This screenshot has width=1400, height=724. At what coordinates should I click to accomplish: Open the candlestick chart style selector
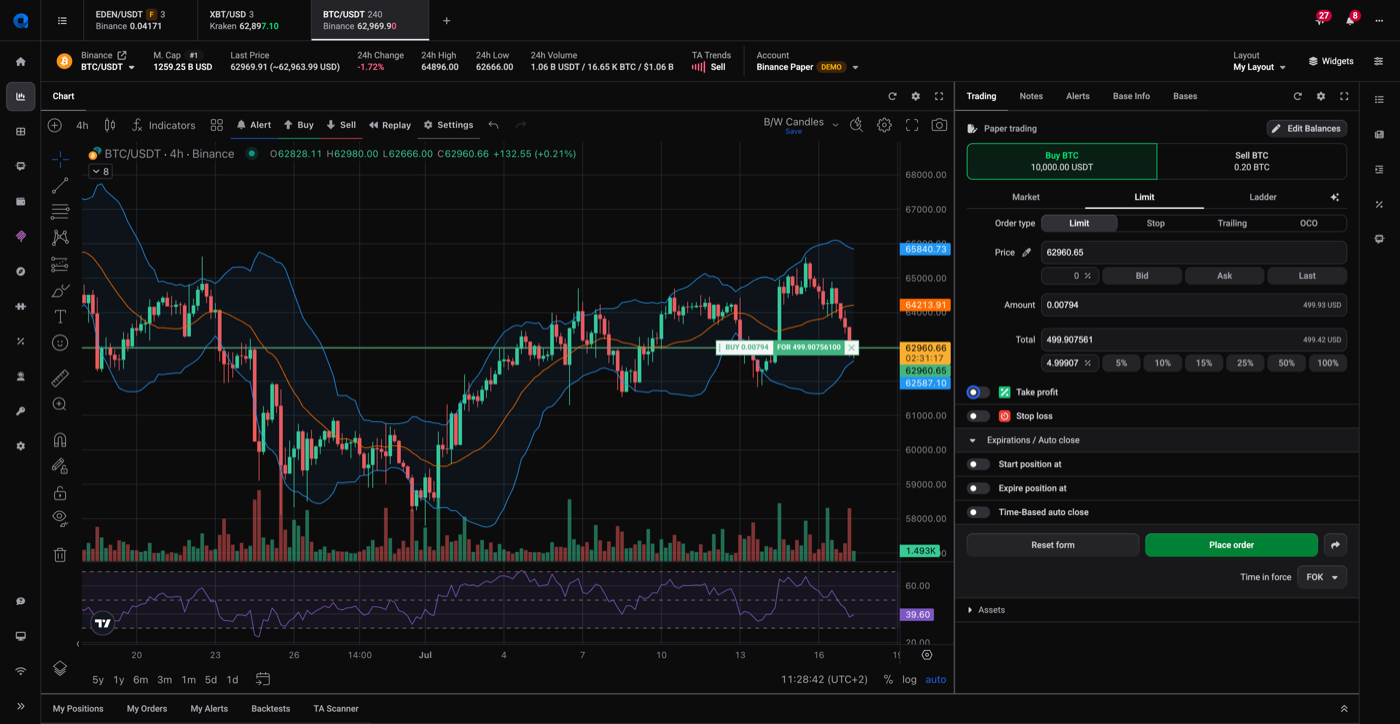click(110, 125)
